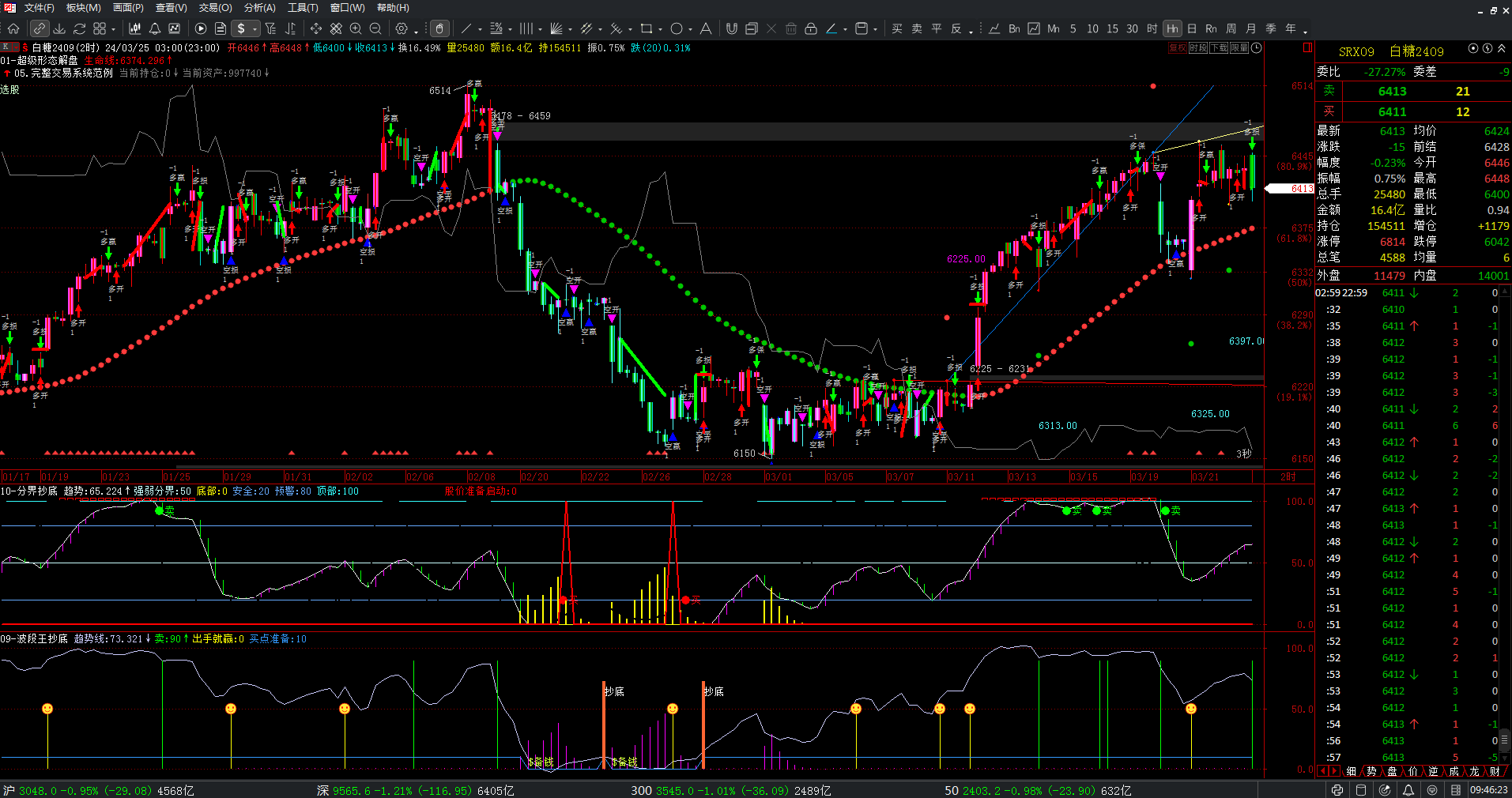The height and width of the screenshot is (798, 1512).
Task: Expand the rectangle tool dropdown arrow
Action: click(660, 30)
